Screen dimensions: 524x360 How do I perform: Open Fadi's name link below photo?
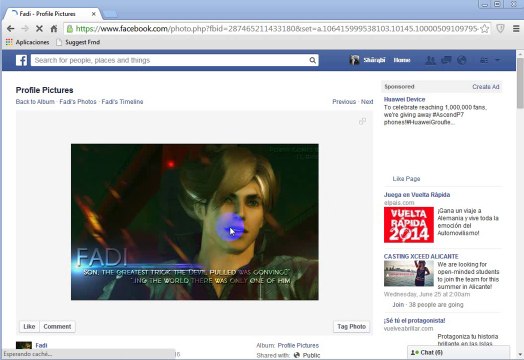pos(41,345)
